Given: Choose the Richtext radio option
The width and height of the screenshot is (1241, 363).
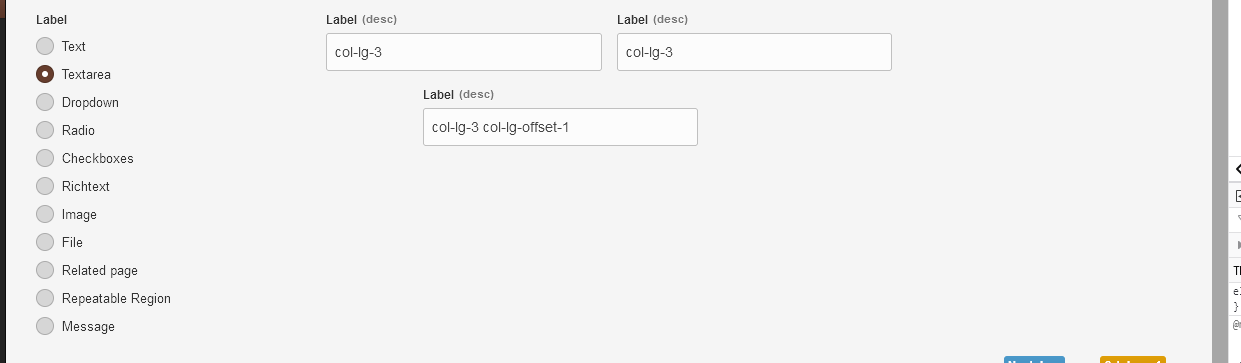Looking at the screenshot, I should coord(45,186).
